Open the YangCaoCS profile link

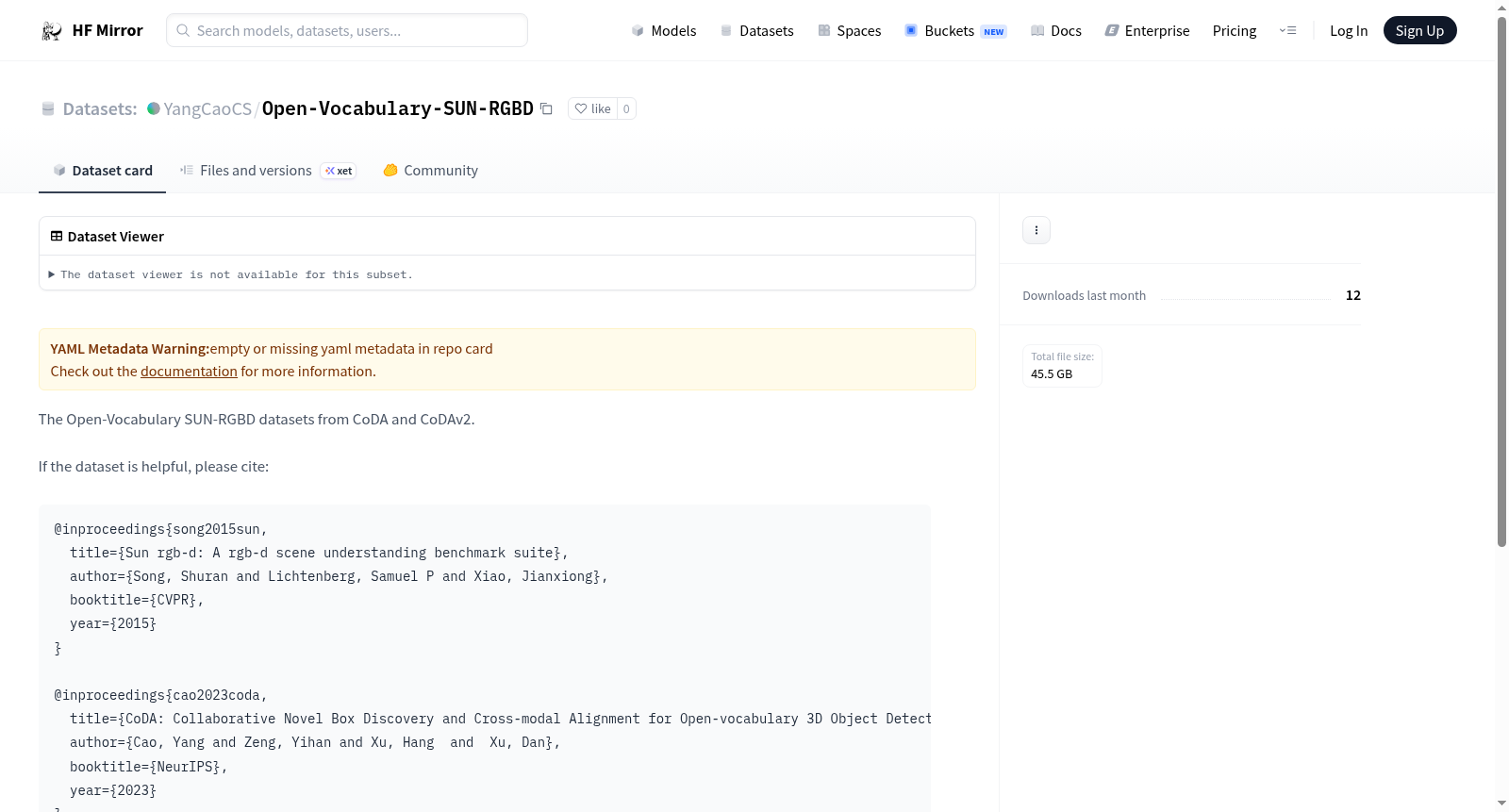pos(207,108)
